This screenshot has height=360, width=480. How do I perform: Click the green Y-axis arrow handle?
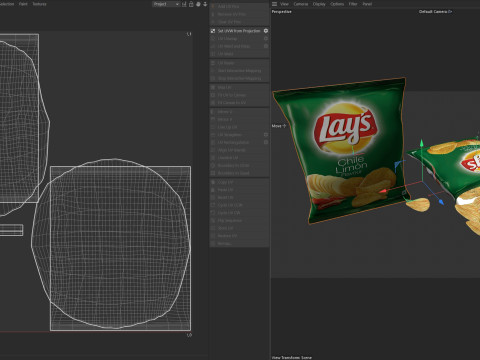click(421, 143)
